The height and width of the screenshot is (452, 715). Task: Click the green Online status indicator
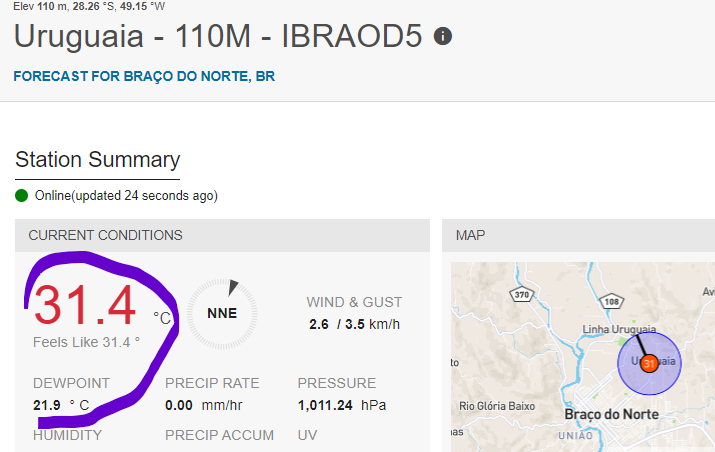point(21,196)
